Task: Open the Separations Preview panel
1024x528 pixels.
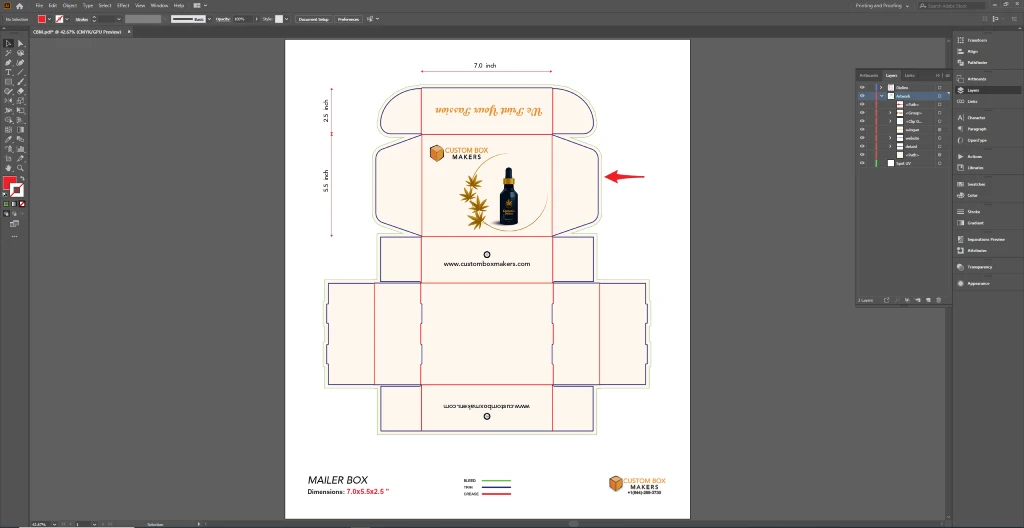Action: (985, 240)
